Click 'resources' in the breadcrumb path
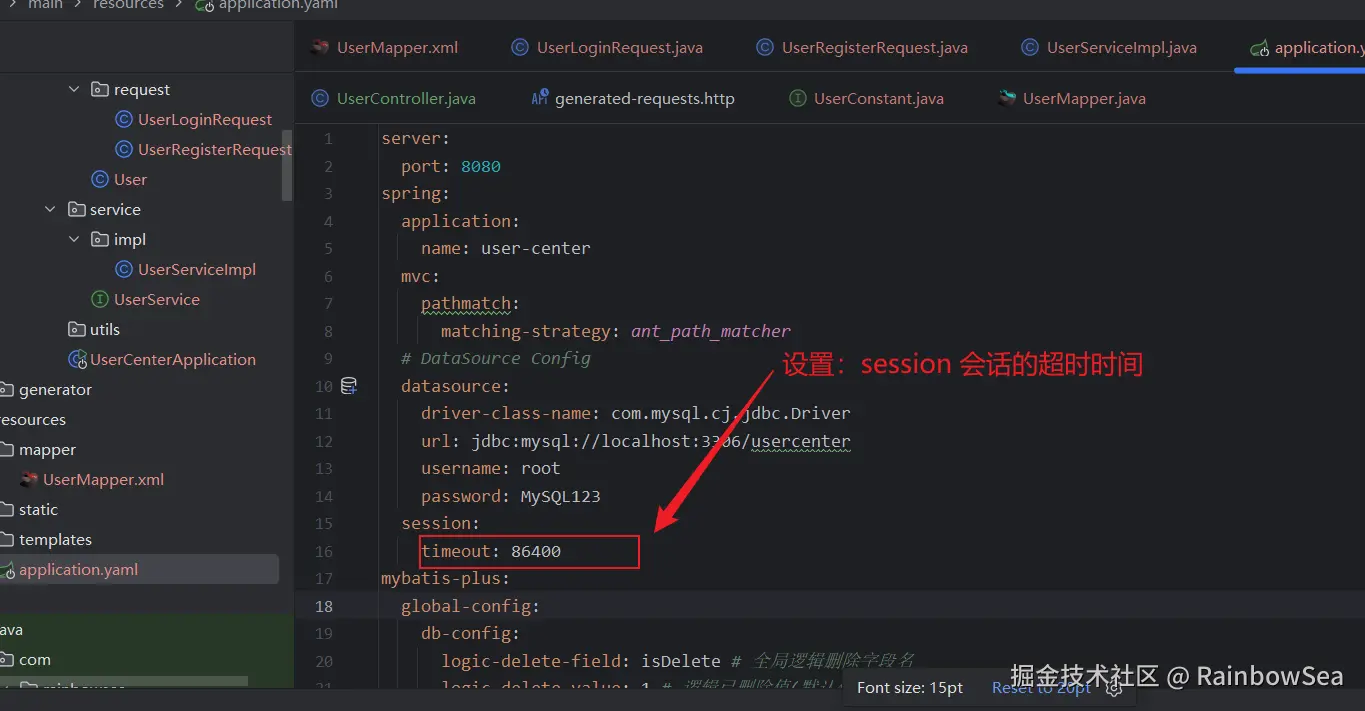This screenshot has width=1365, height=711. [128, 4]
